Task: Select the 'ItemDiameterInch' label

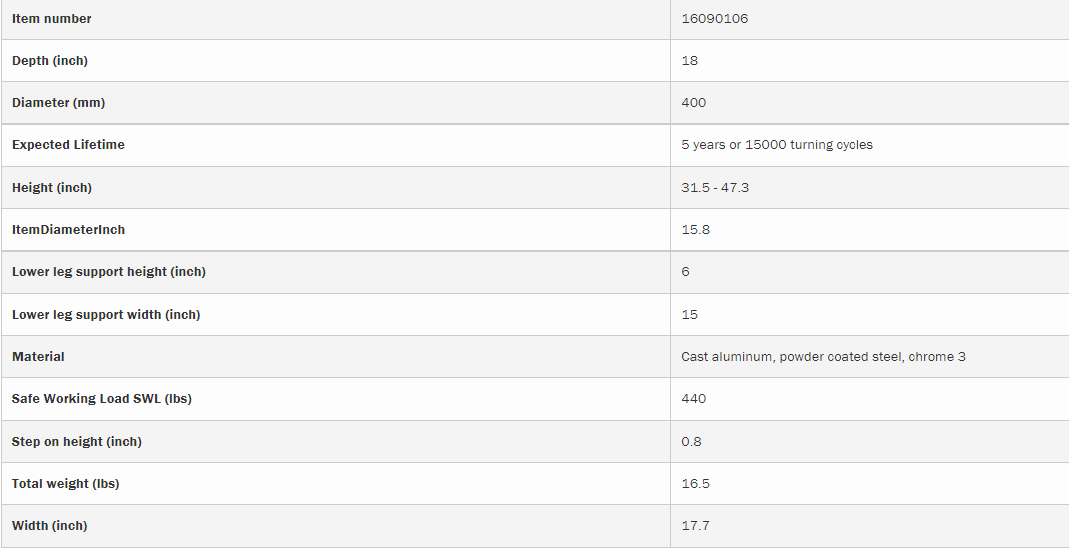Action: point(68,230)
